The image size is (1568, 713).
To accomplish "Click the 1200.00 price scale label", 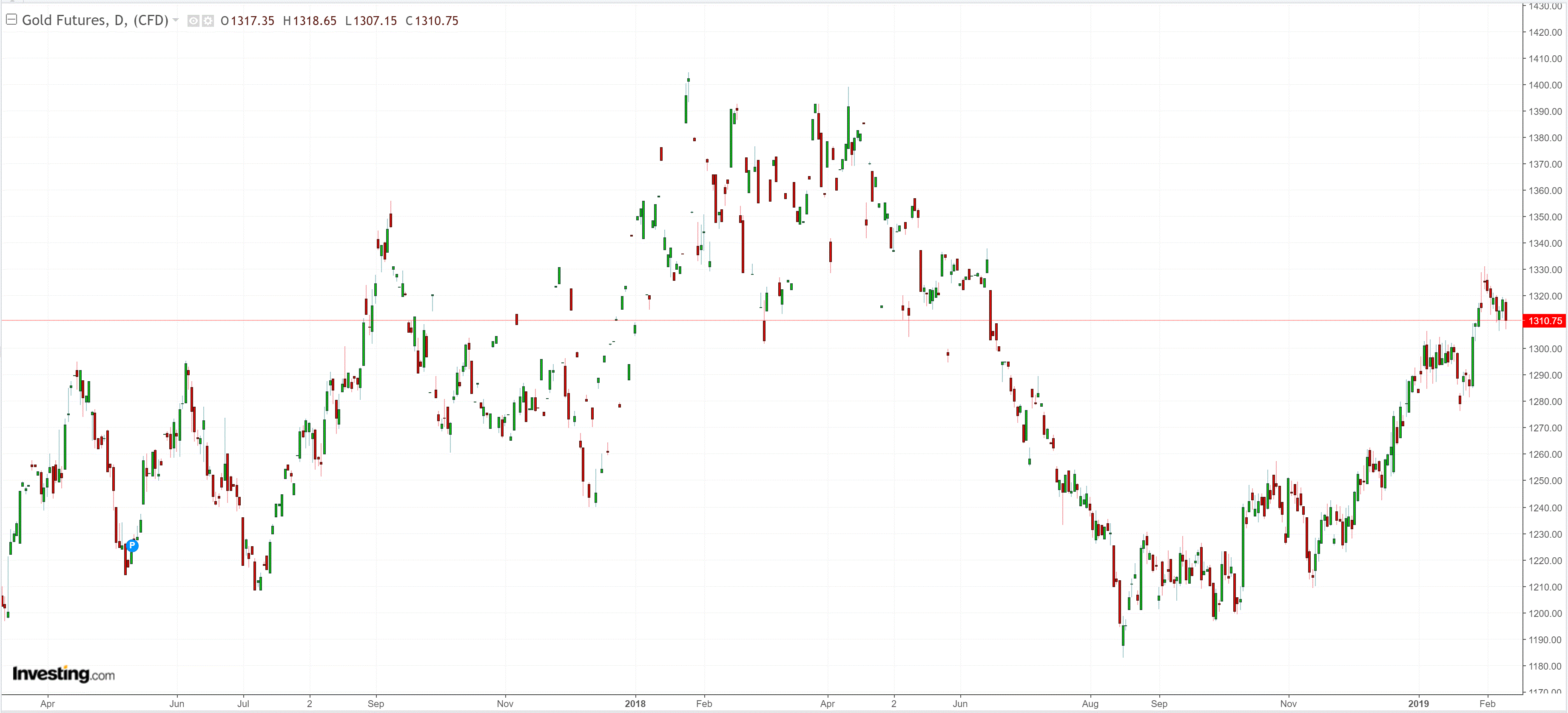I will 1545,613.
